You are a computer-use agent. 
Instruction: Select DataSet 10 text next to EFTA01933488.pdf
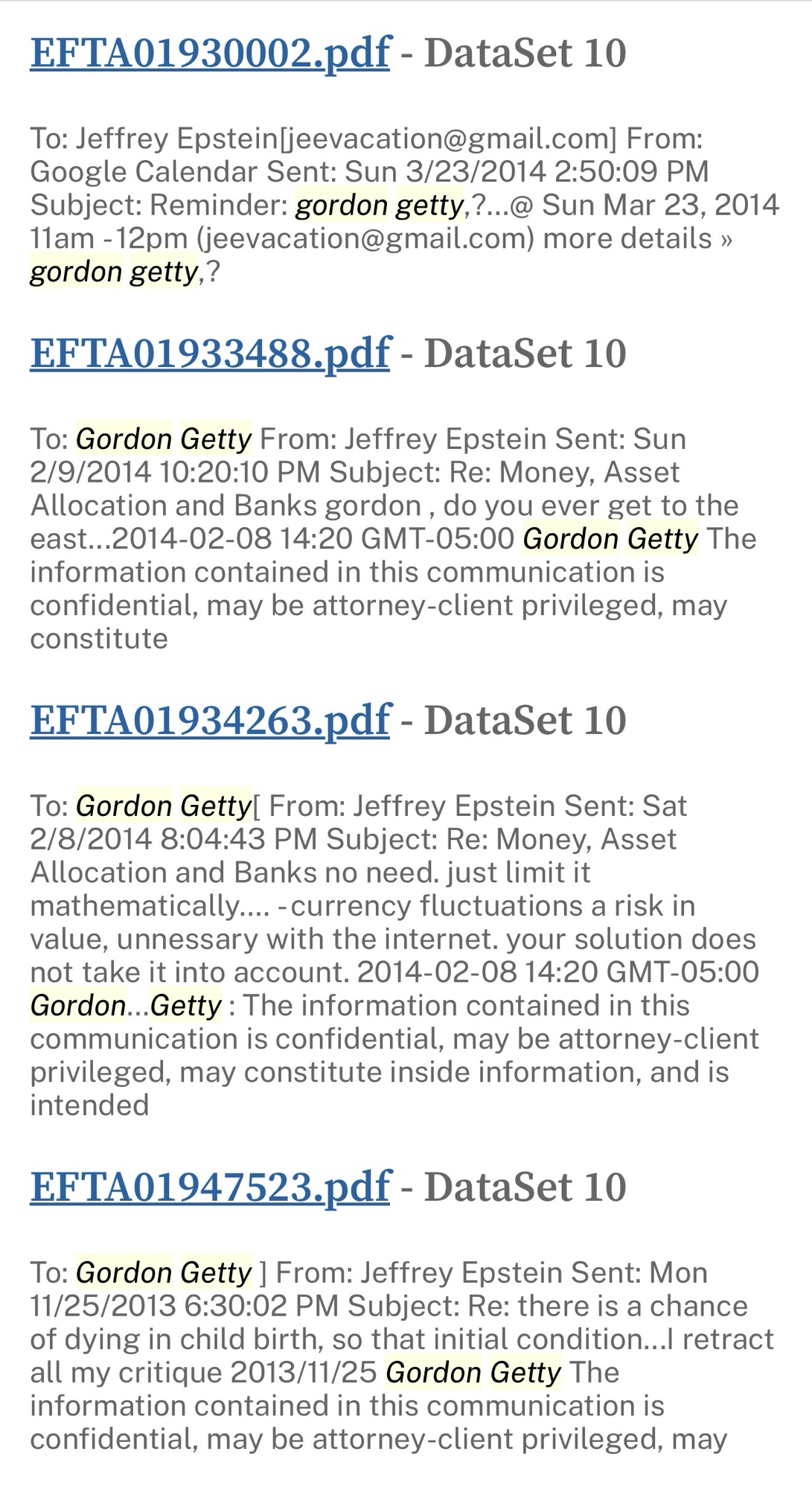(525, 353)
